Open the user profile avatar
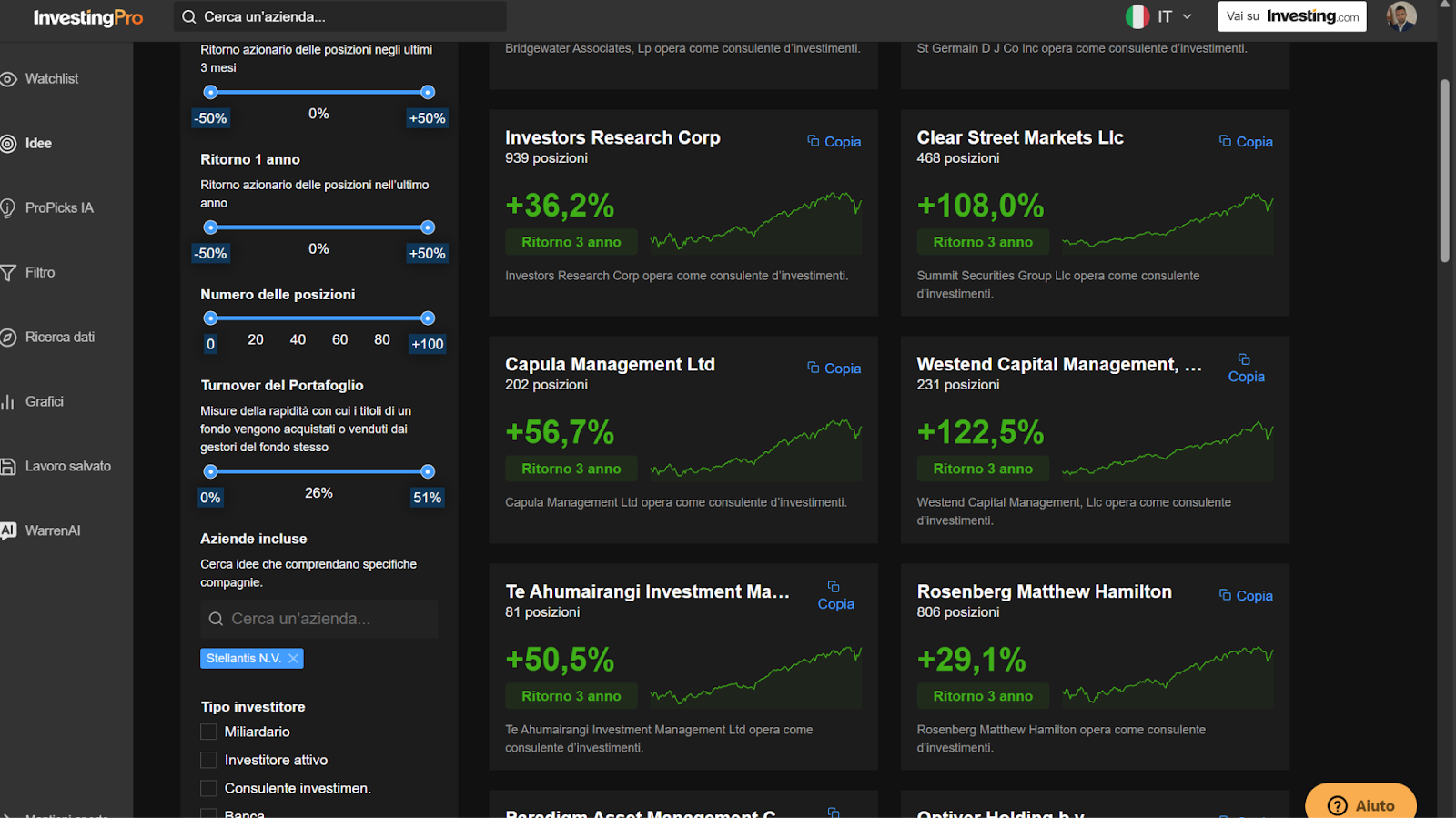This screenshot has width=1456, height=818. coord(1401,16)
